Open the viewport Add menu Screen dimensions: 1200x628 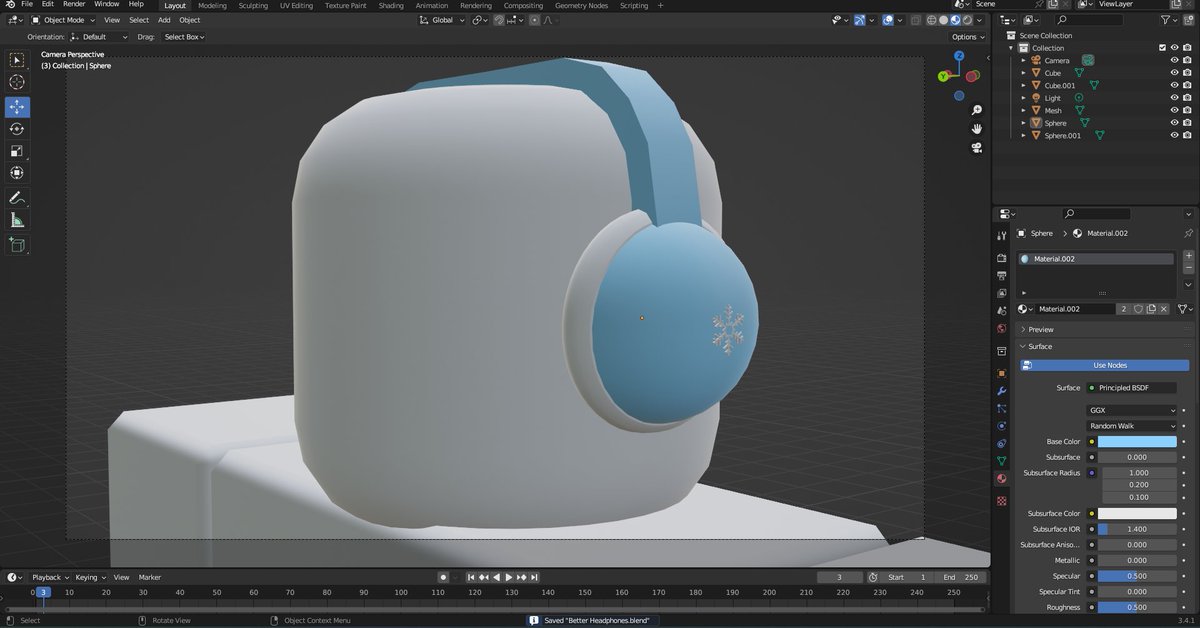click(x=163, y=20)
